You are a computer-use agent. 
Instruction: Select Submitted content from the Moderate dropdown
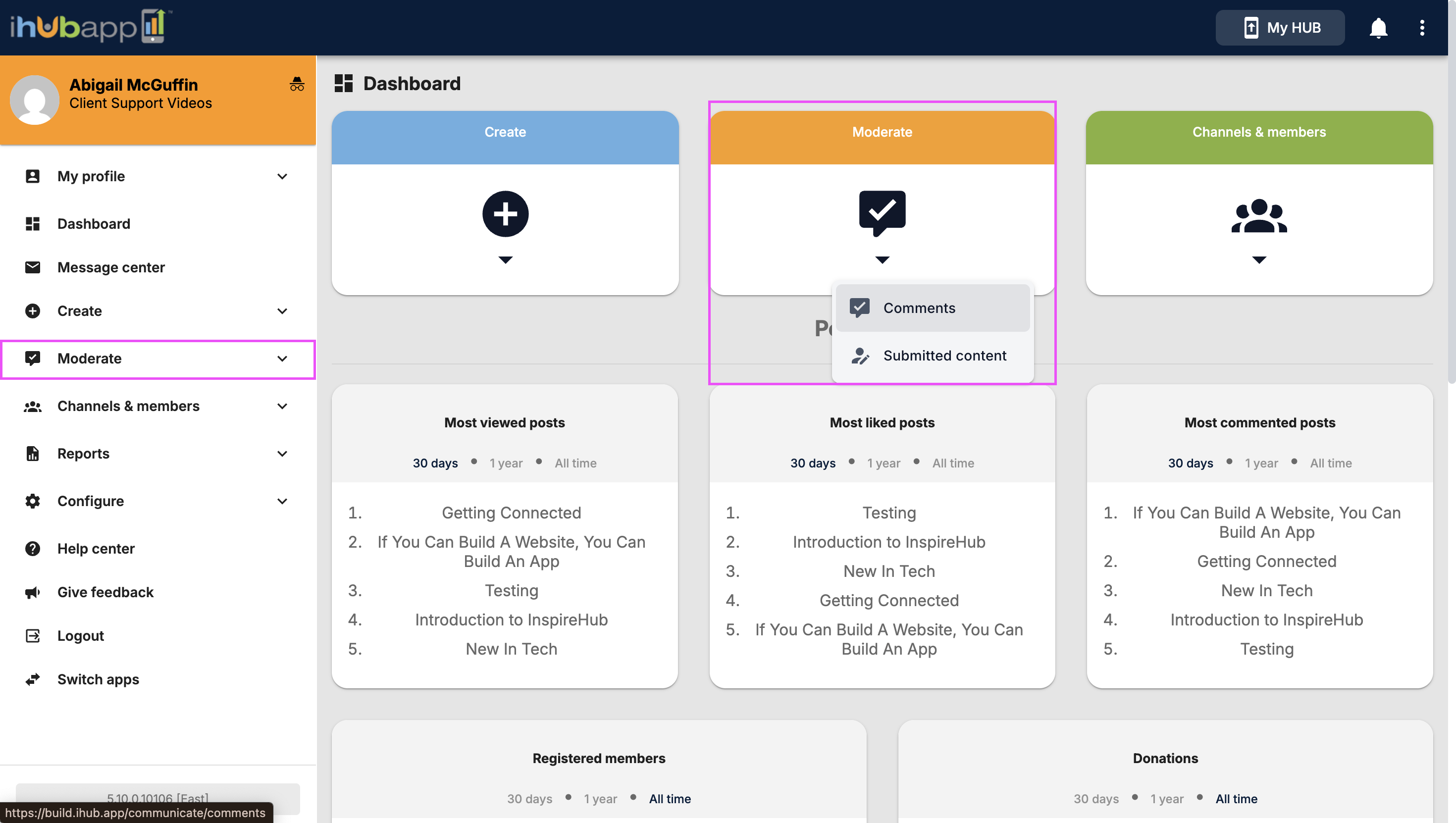click(x=932, y=355)
